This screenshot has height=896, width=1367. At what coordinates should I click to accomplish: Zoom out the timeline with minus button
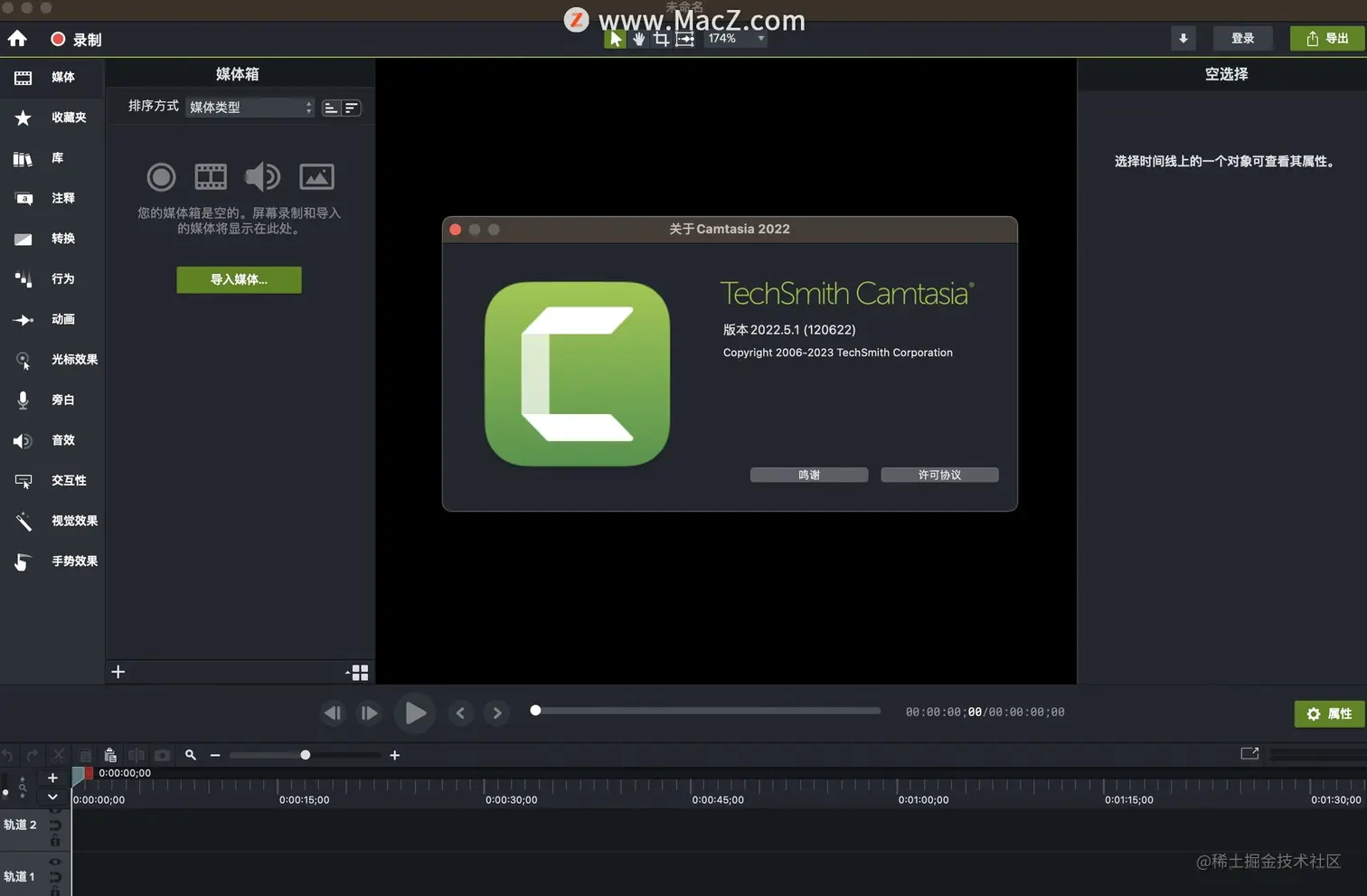pyautogui.click(x=215, y=755)
